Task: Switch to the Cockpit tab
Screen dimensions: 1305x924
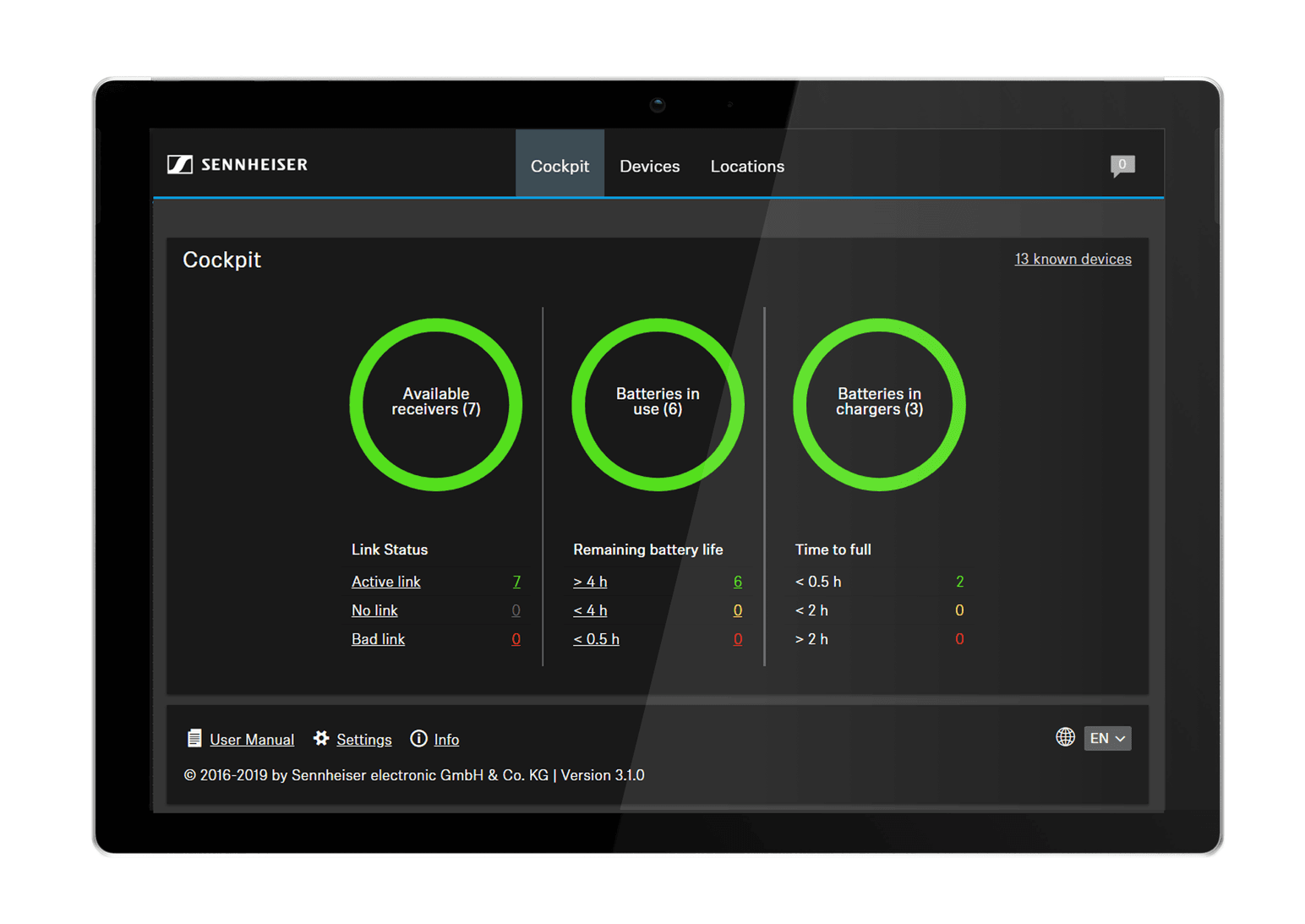Action: (x=560, y=167)
